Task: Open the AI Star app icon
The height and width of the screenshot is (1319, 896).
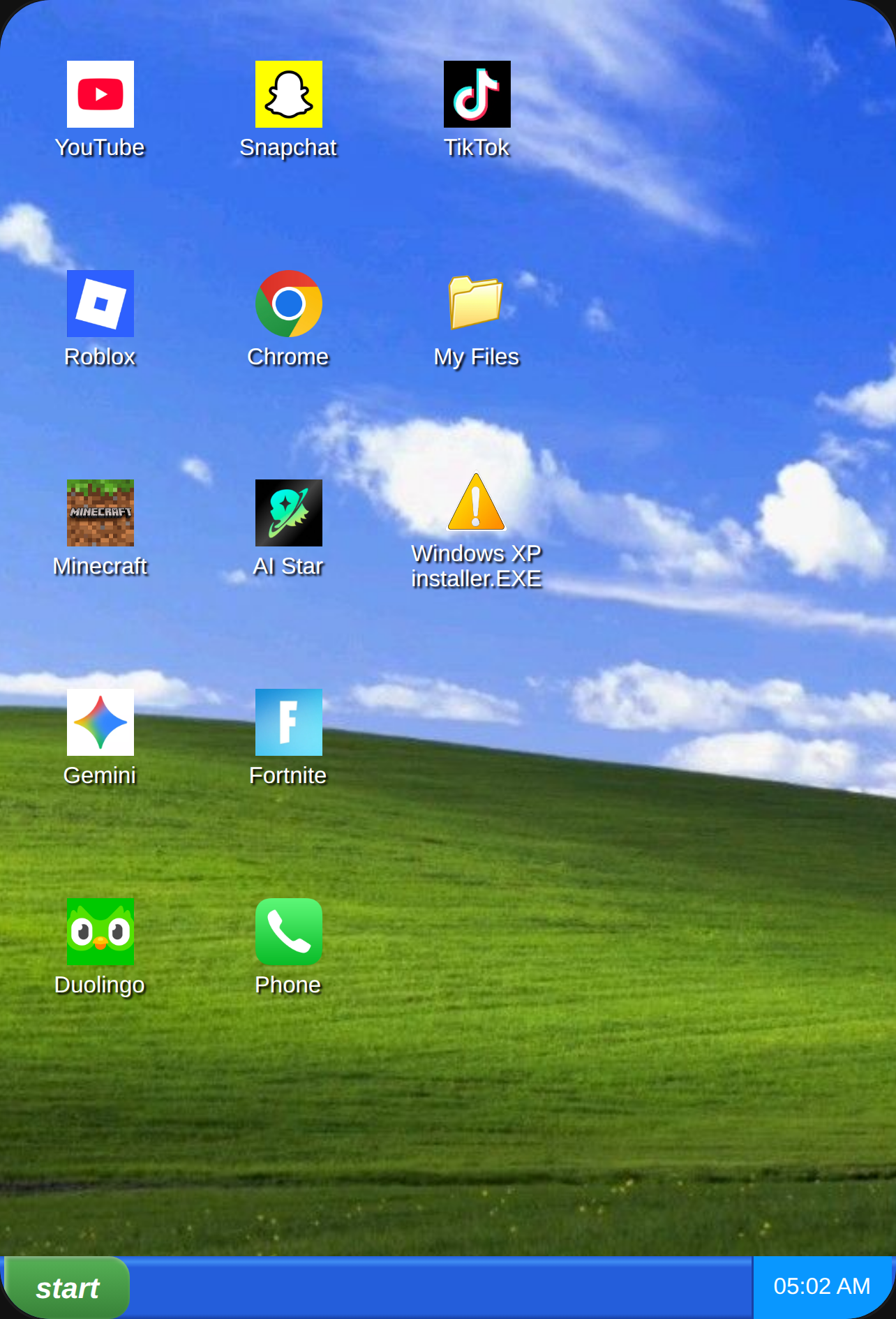Action: 289,513
